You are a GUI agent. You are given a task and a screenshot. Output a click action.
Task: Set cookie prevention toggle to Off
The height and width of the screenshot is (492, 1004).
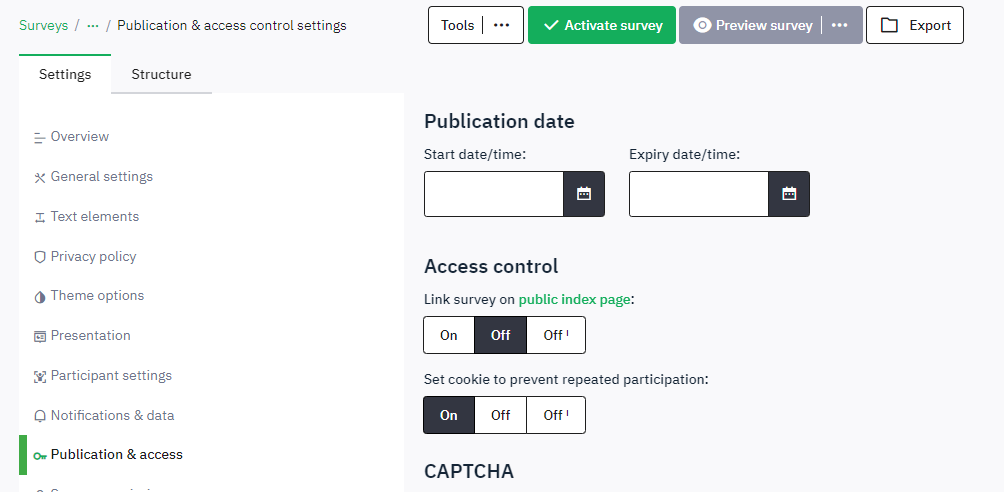click(x=501, y=415)
